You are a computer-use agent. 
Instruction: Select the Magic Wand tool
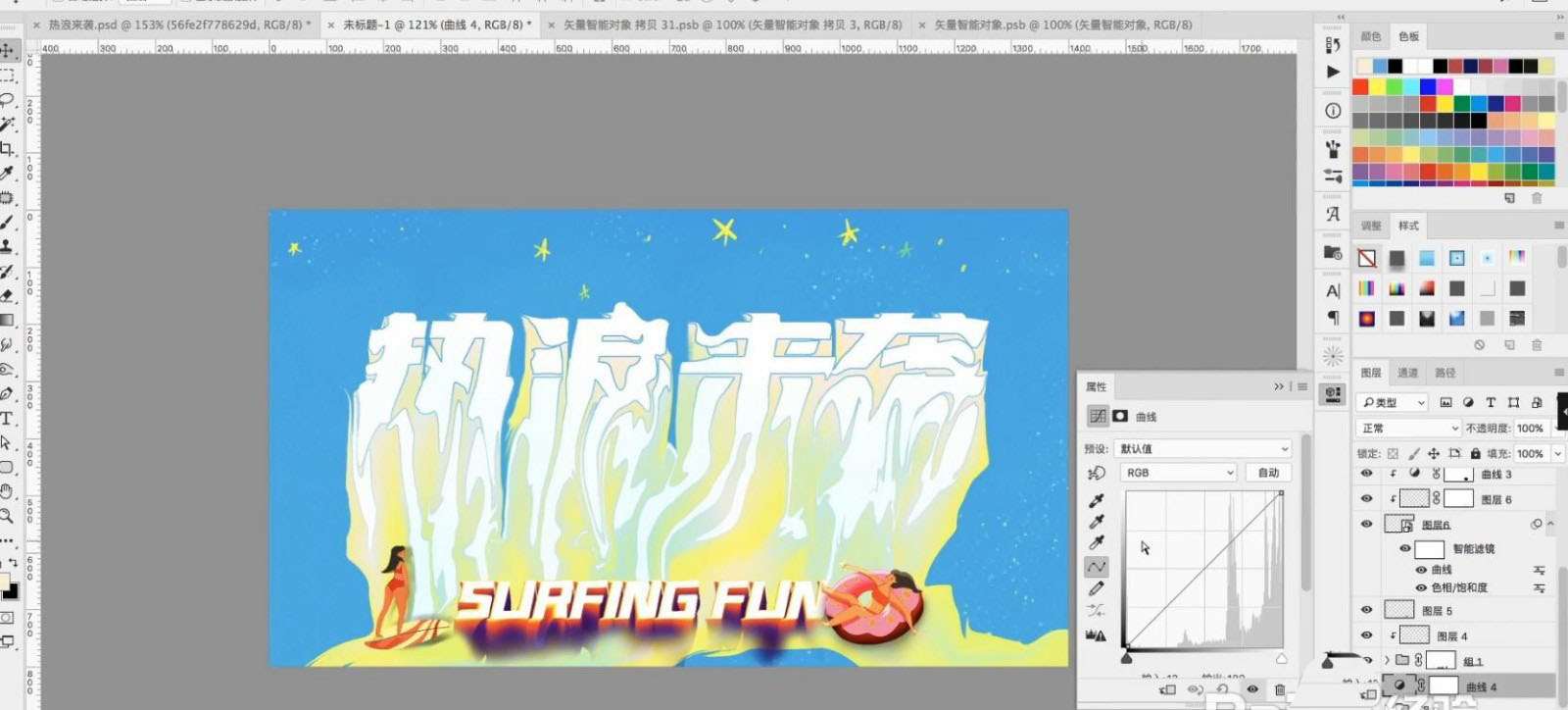7,124
